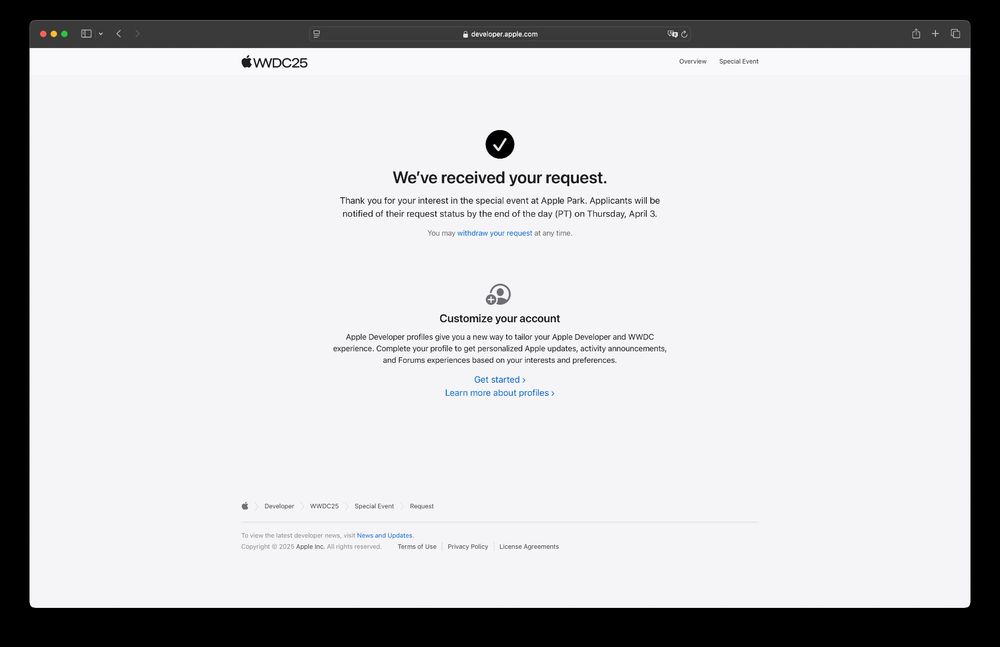1000x647 pixels.
Task: Click the Get started link
Action: [x=499, y=380]
